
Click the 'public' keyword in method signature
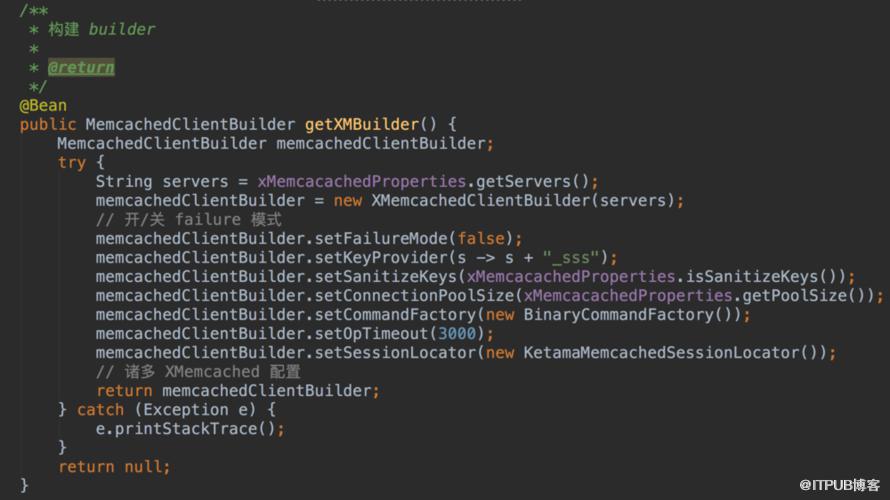[48, 125]
